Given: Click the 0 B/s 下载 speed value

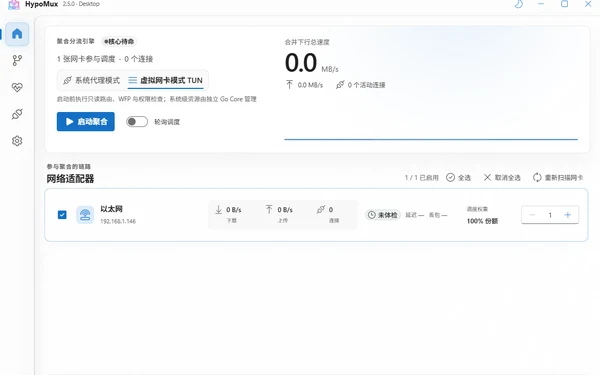Looking at the screenshot, I should 233,210.
